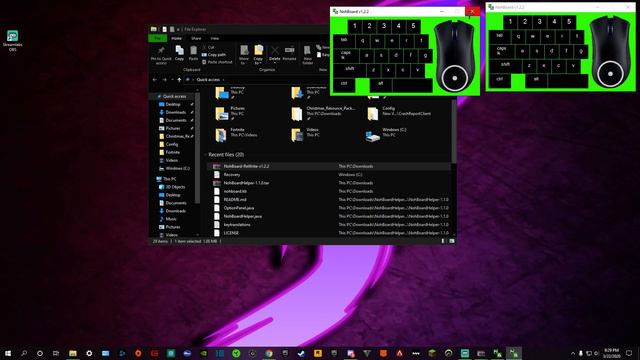This screenshot has width=640, height=360.
Task: Switch to the View ribbon tab
Action: 215,38
